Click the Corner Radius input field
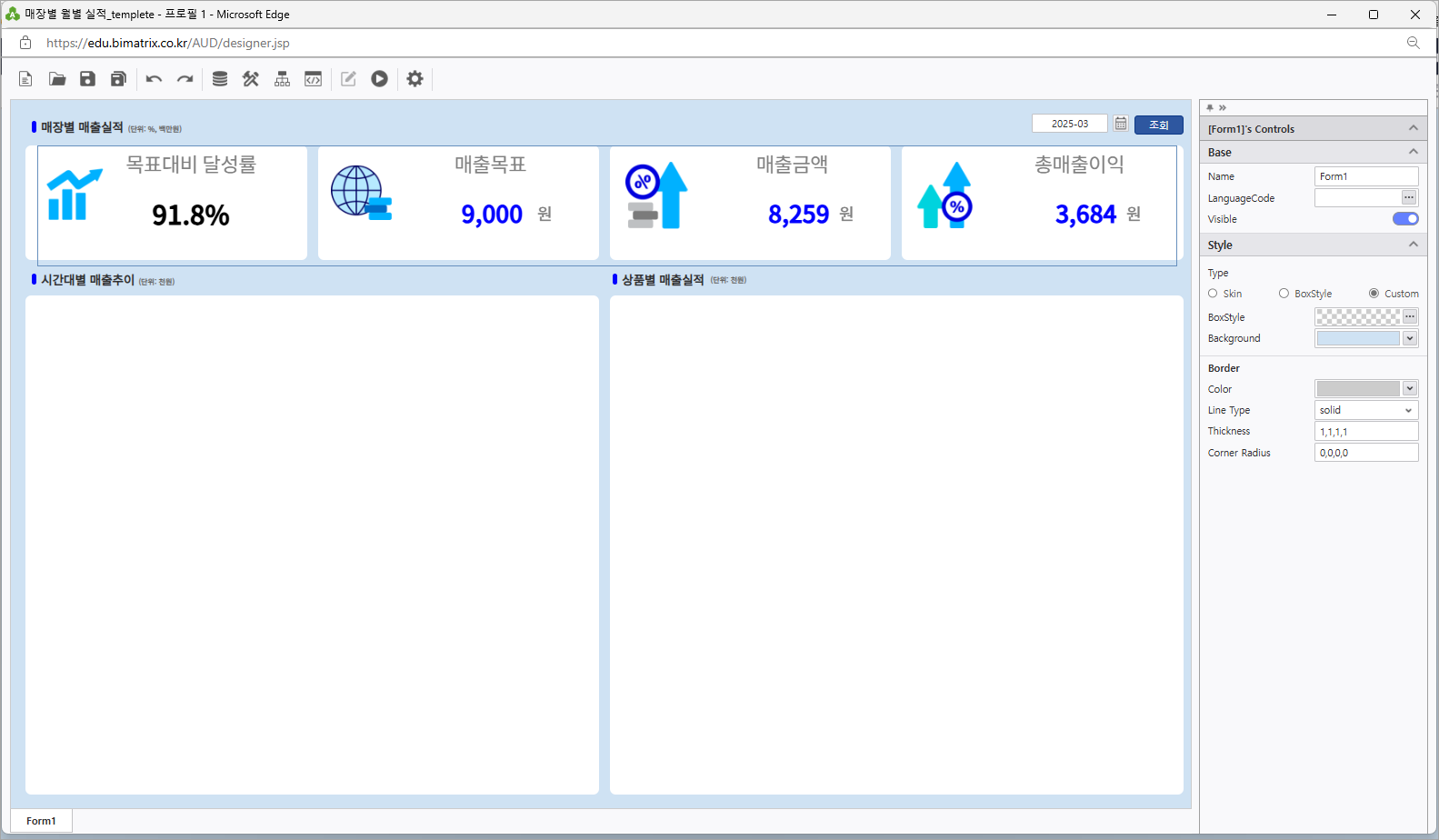Image resolution: width=1439 pixels, height=840 pixels. click(x=1365, y=453)
